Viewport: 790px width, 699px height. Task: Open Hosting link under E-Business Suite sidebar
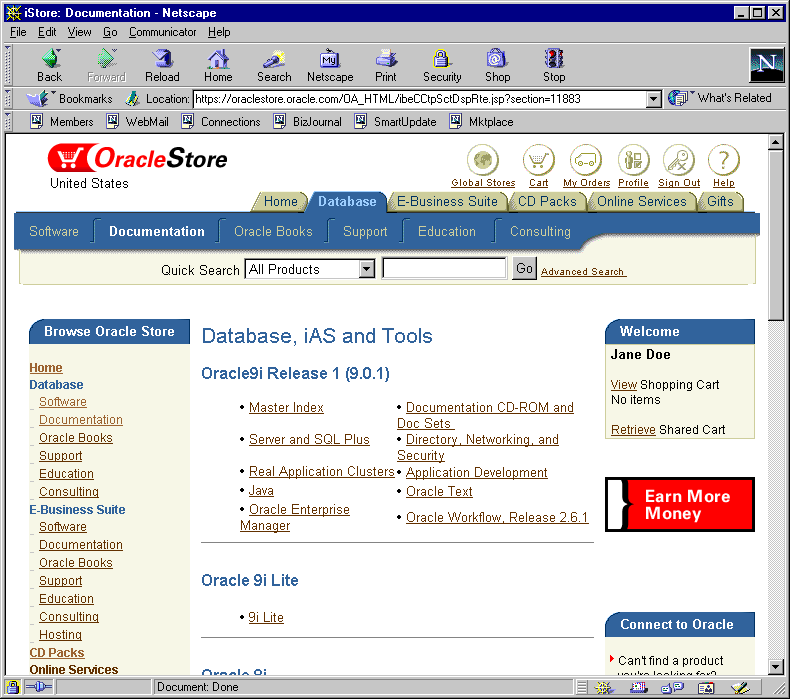(60, 634)
